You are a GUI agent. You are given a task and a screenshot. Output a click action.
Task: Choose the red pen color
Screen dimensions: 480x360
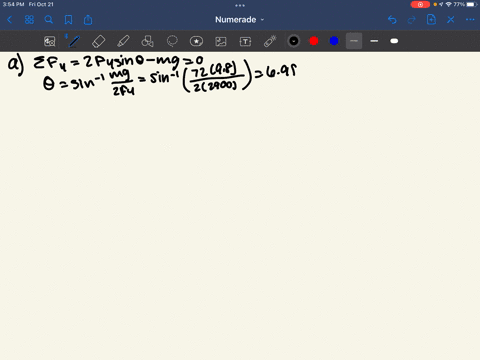[x=314, y=41]
